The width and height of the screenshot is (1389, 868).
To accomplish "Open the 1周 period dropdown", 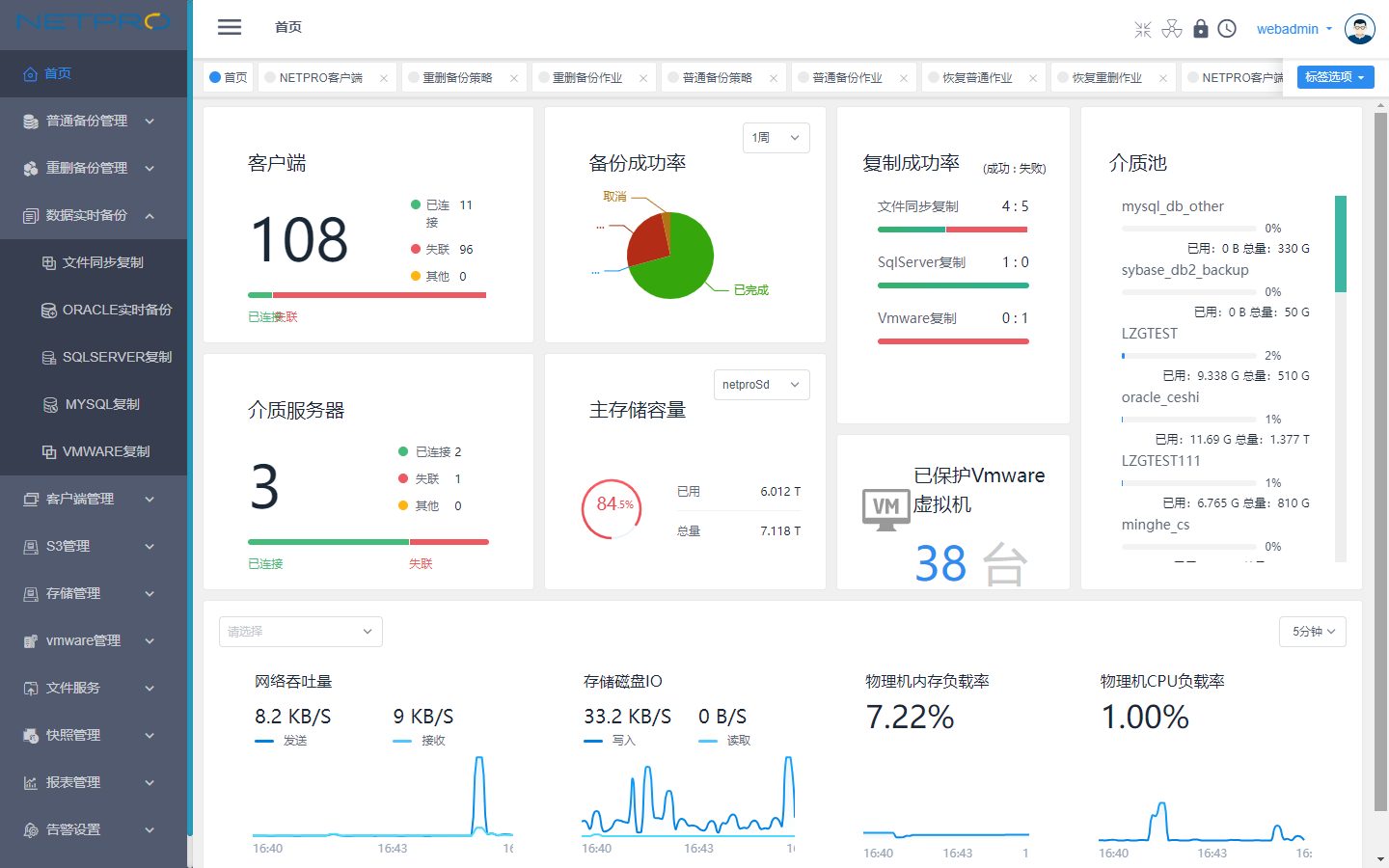I will [x=776, y=138].
